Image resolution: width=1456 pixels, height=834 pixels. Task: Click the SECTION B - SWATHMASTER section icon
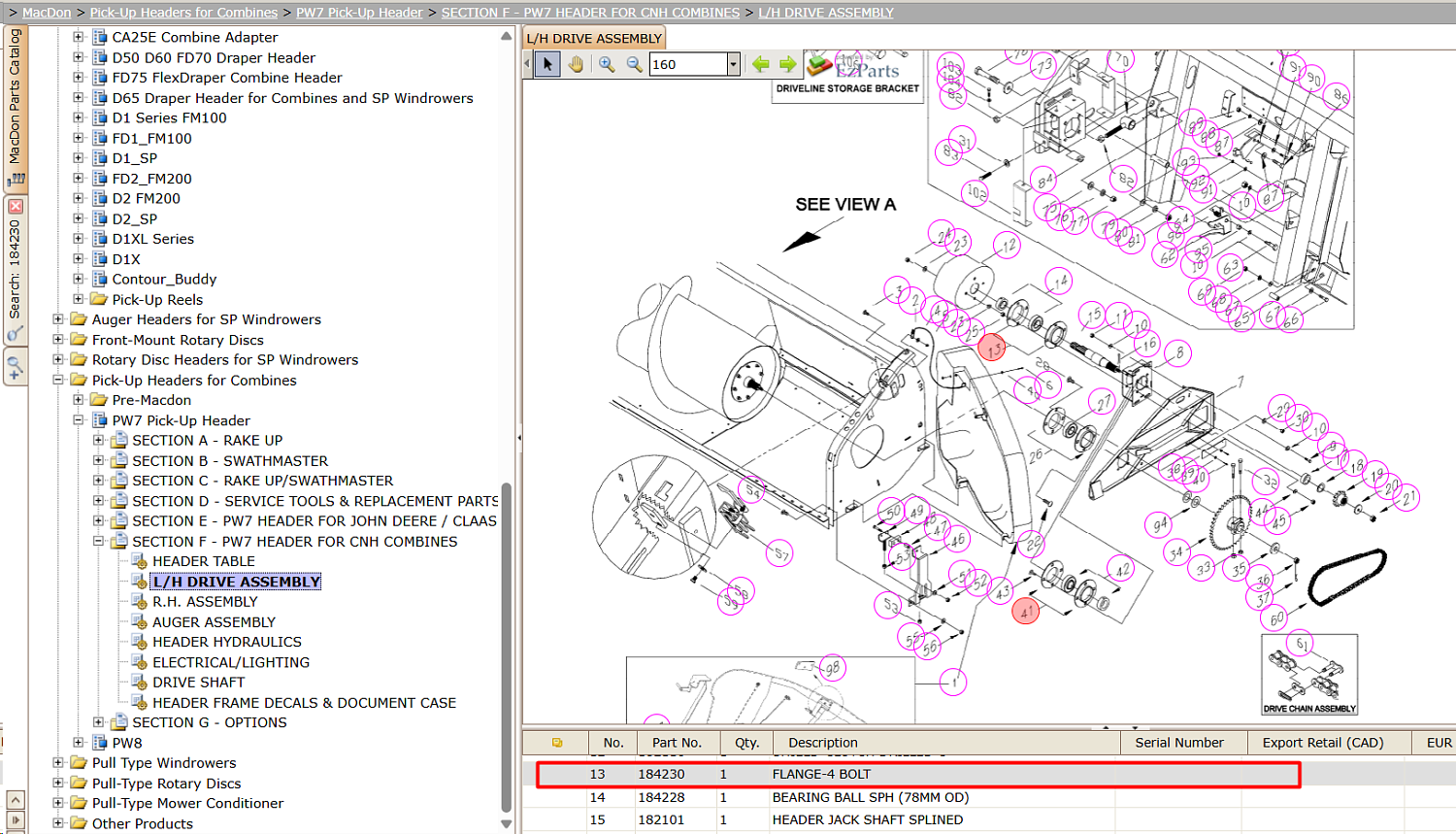119,460
